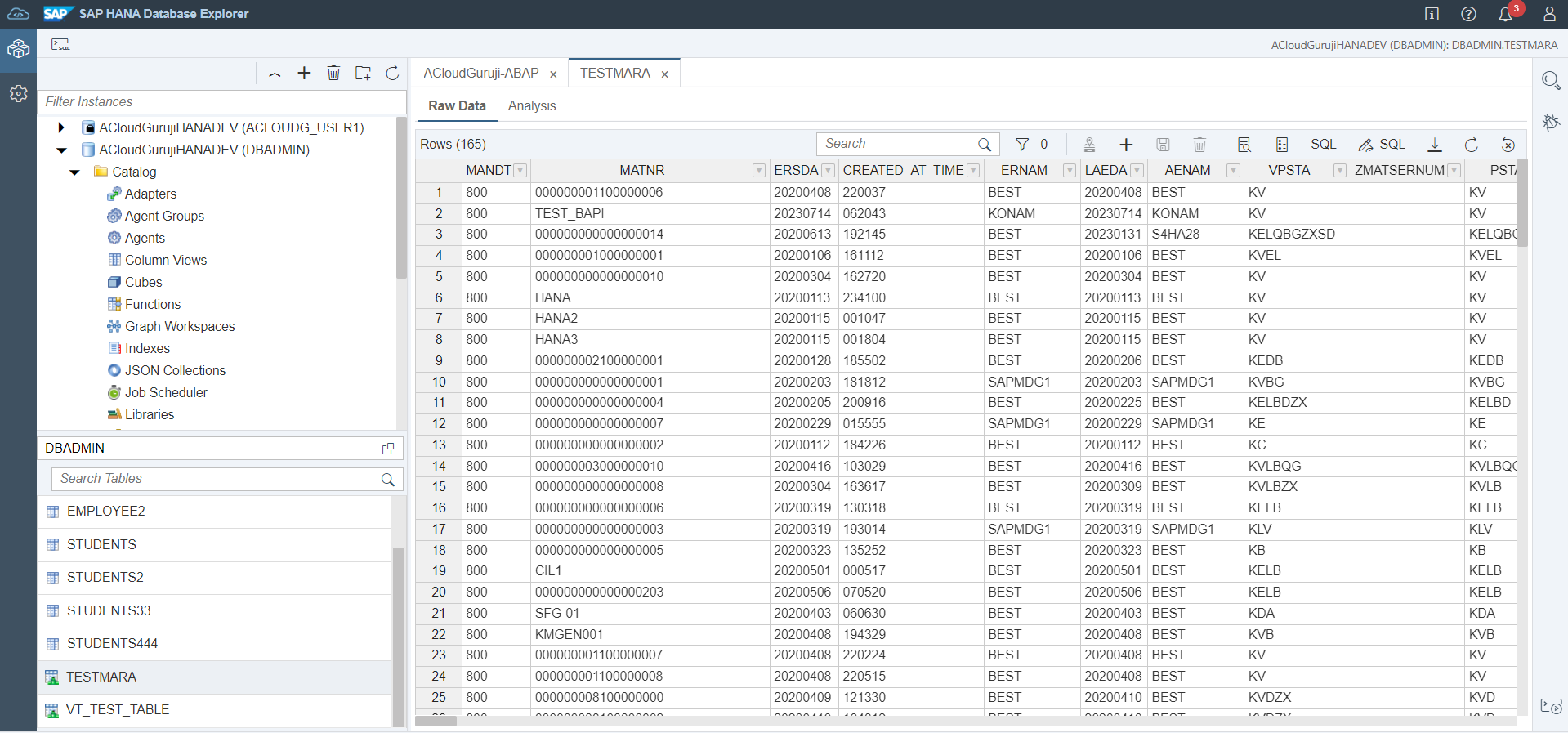Image resolution: width=1568 pixels, height=733 pixels.
Task: Click the download table data icon
Action: 1434,145
